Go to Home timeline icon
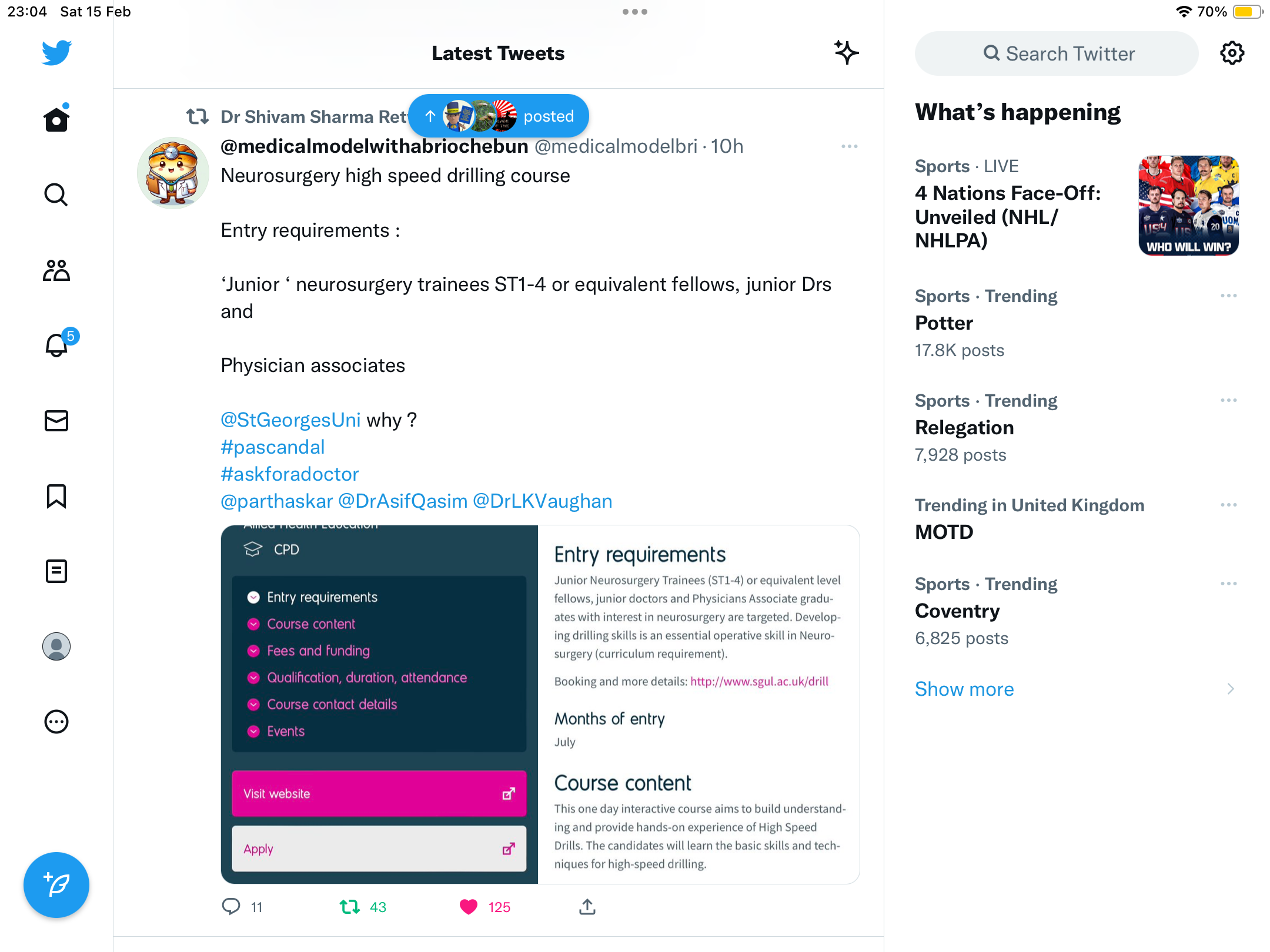 click(56, 119)
